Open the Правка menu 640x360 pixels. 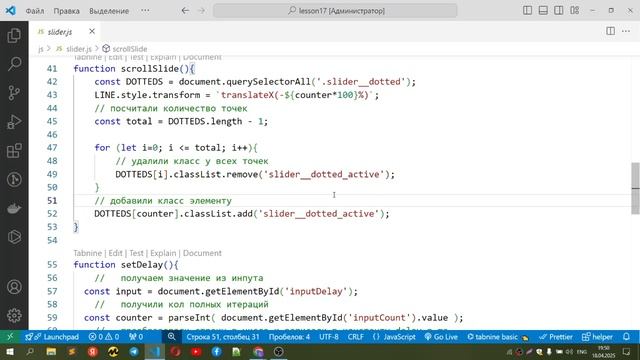tap(67, 11)
